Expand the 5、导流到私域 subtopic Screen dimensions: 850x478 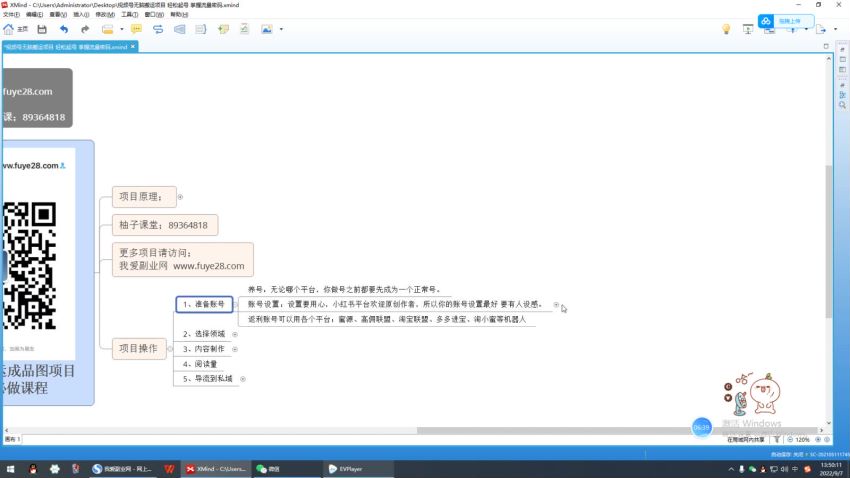pos(243,379)
